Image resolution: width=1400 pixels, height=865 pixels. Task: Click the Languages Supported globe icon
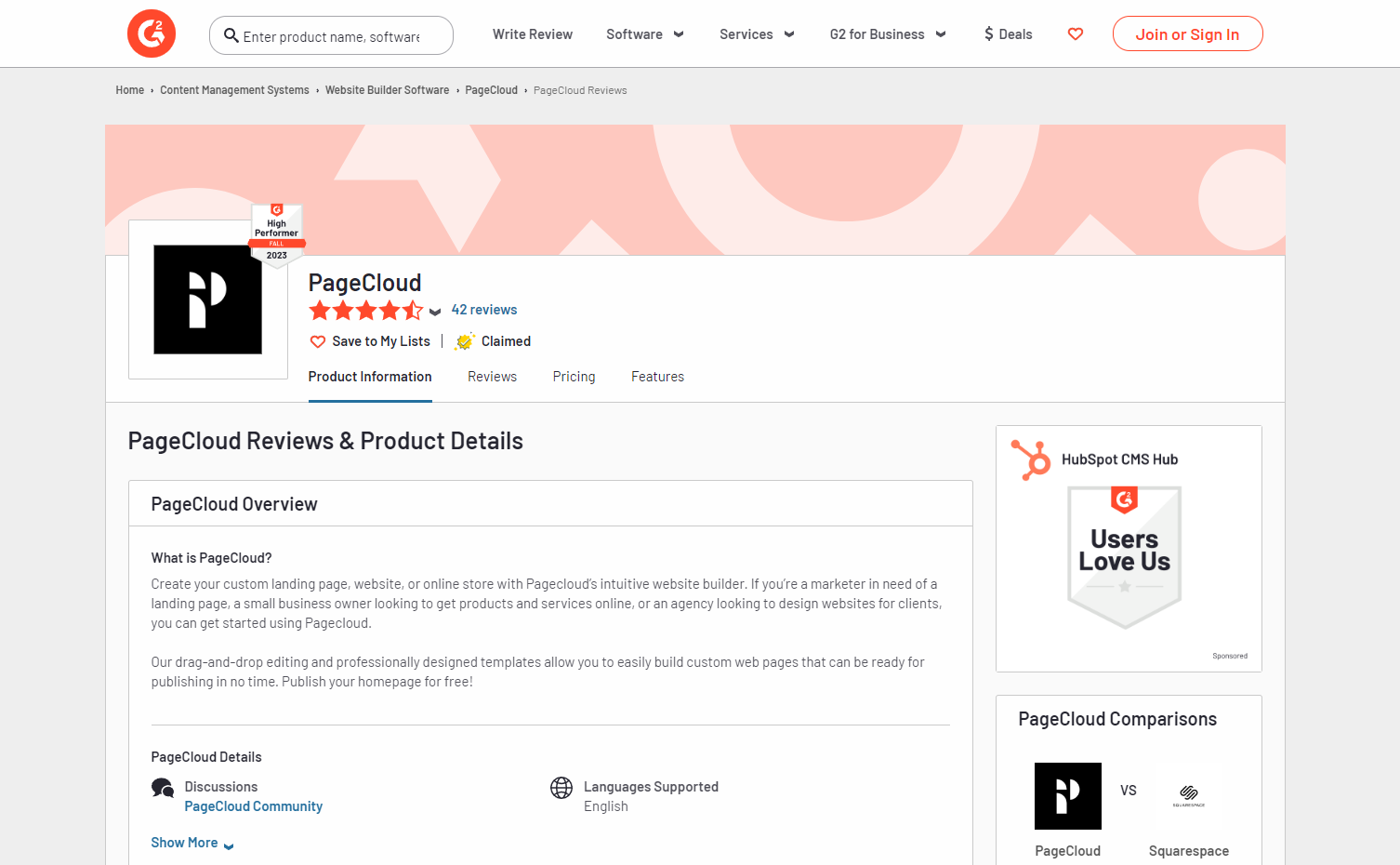561,788
